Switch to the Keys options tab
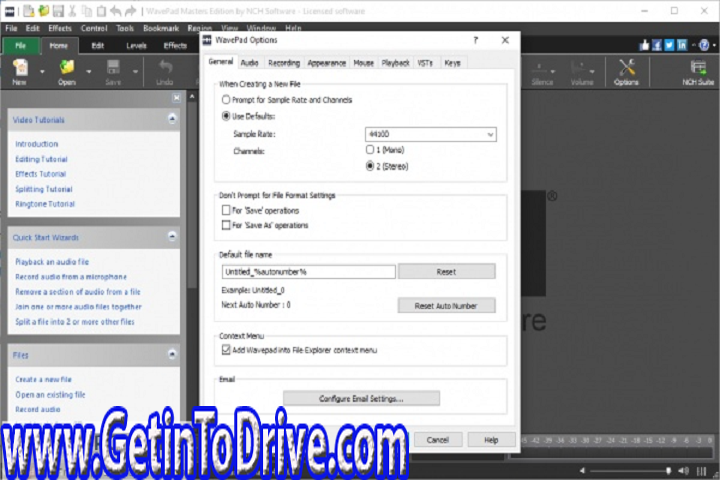Viewport: 720px width, 480px height. pos(452,63)
